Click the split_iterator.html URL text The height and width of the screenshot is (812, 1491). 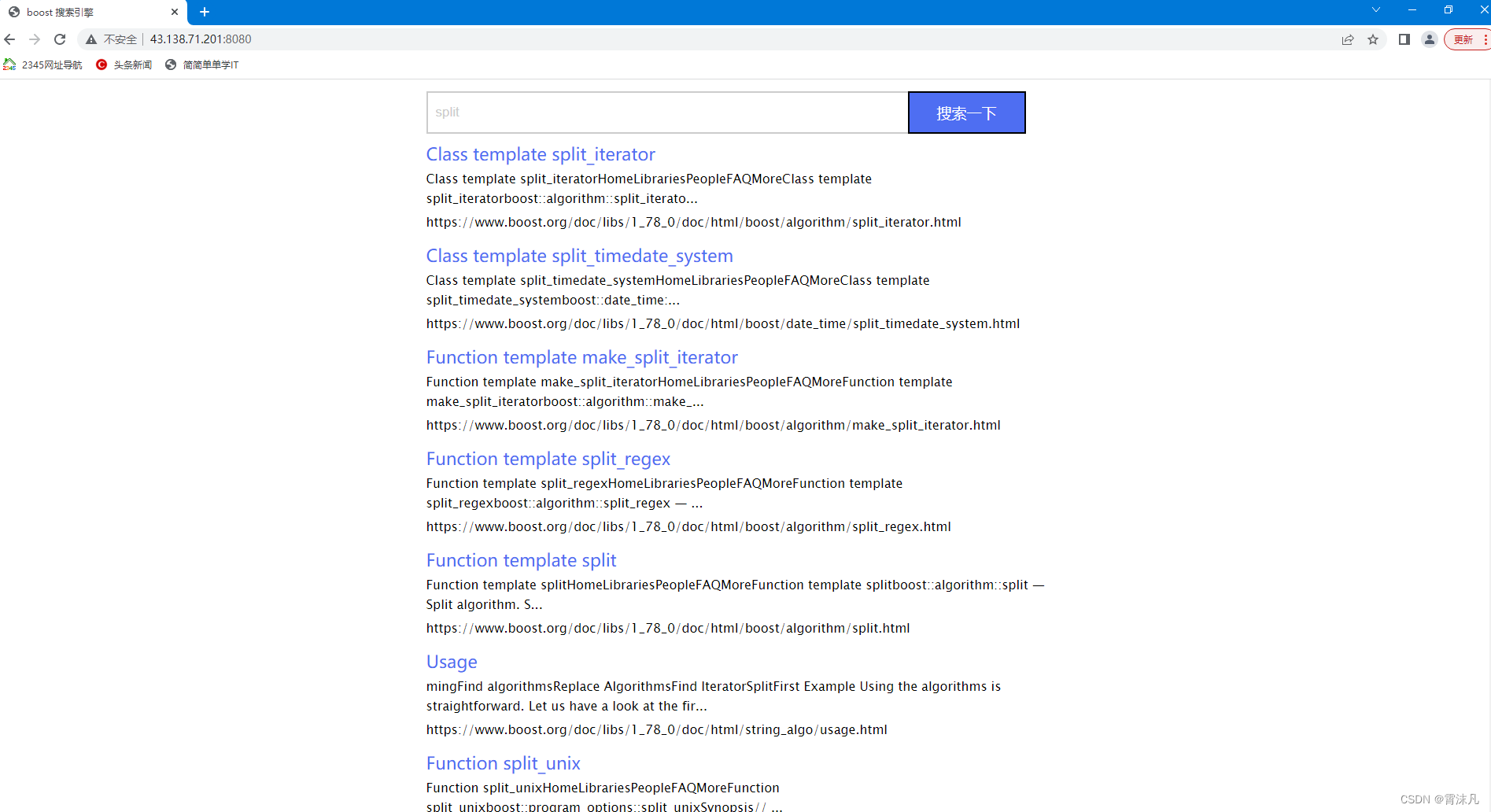click(x=694, y=222)
